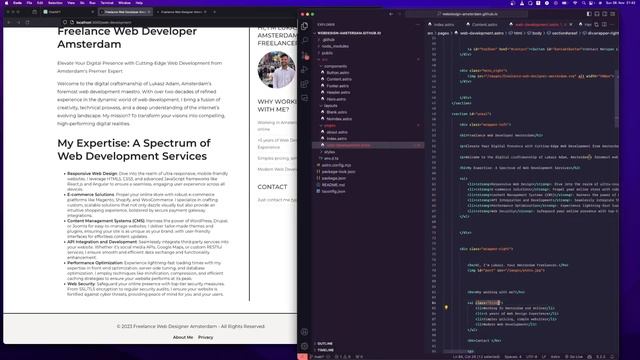Expand the TIMELINE section in the sidebar
Viewport: 640px width, 360px height.
tap(326, 350)
